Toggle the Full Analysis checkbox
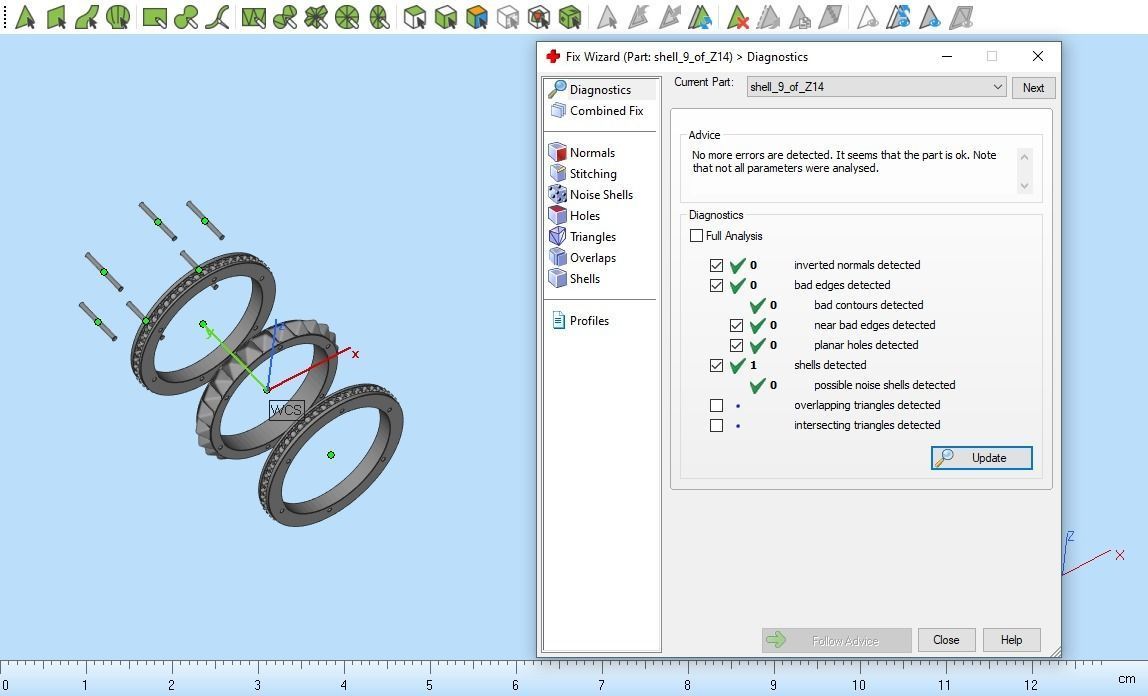Image resolution: width=1148 pixels, height=696 pixels. tap(696, 236)
